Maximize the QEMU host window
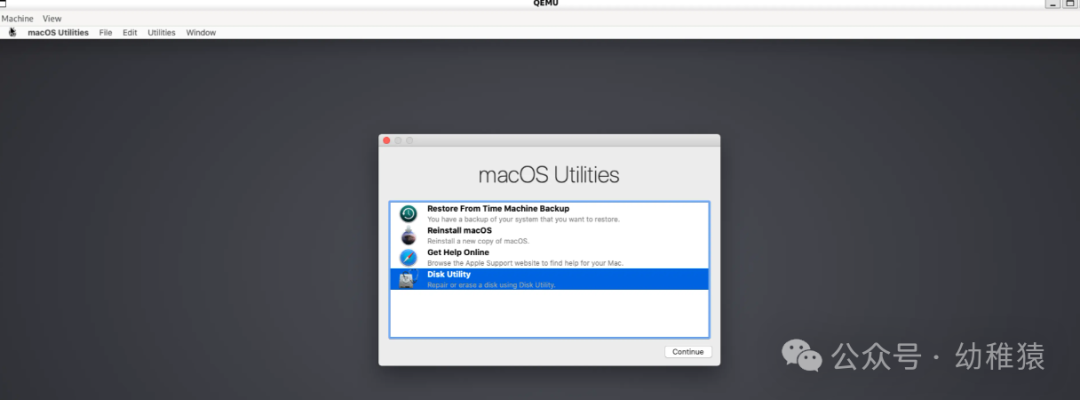The width and height of the screenshot is (1080, 400). 1071,3
